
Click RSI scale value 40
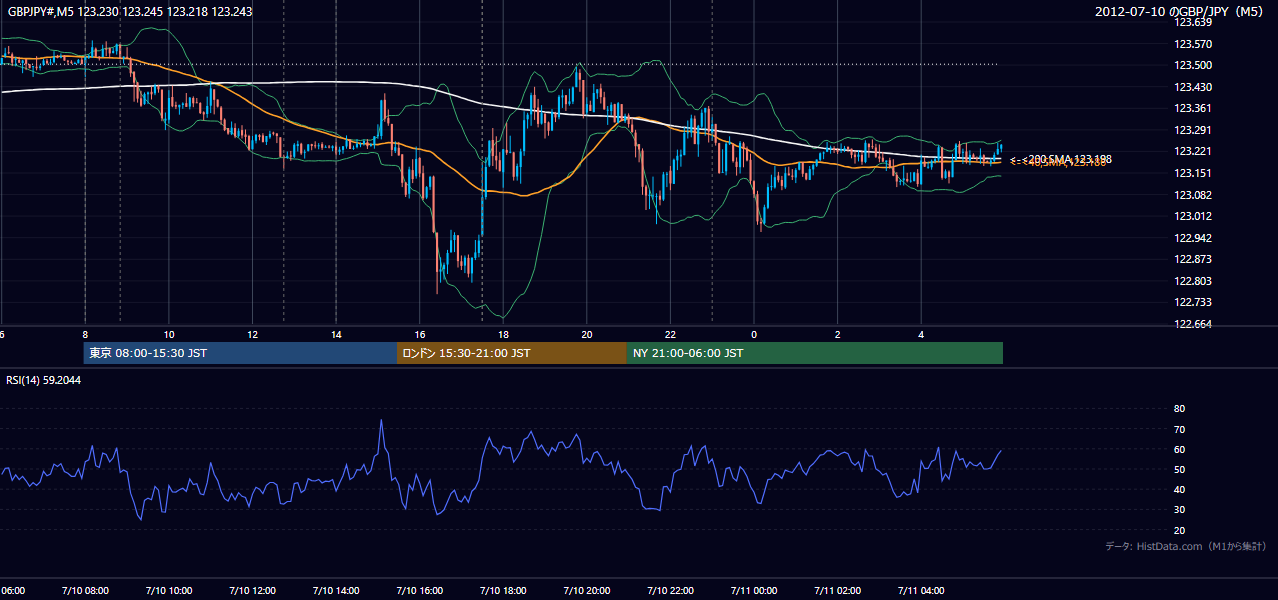(x=1180, y=489)
